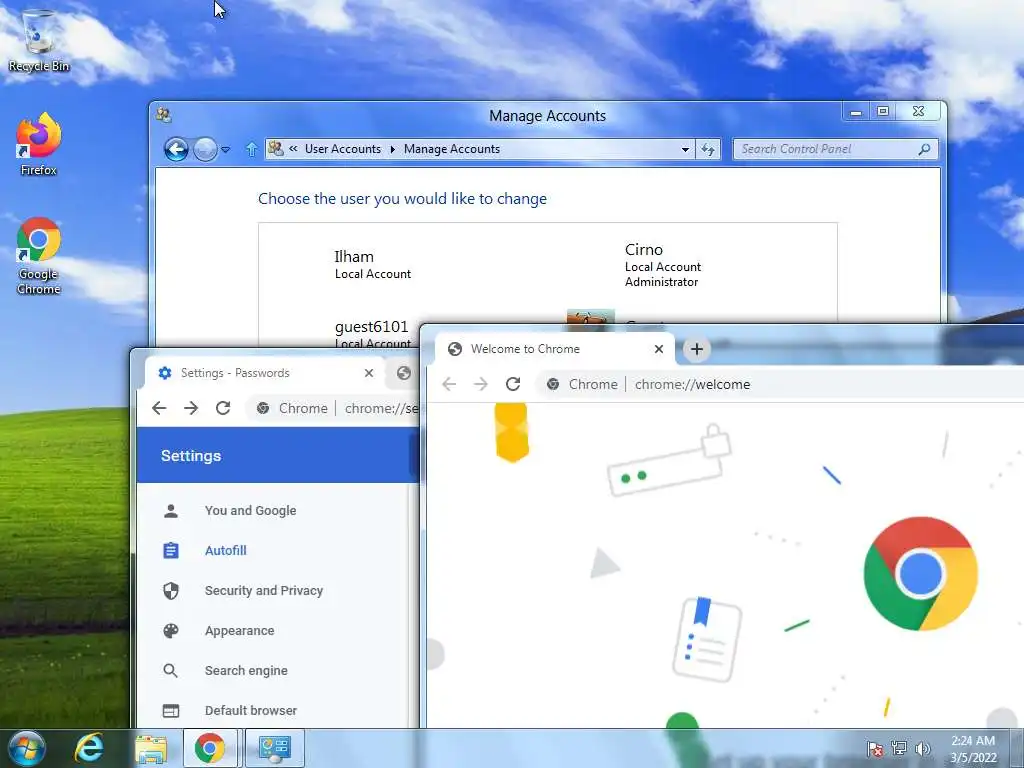
Task: Close the Settings - Passwords tab
Action: (369, 373)
